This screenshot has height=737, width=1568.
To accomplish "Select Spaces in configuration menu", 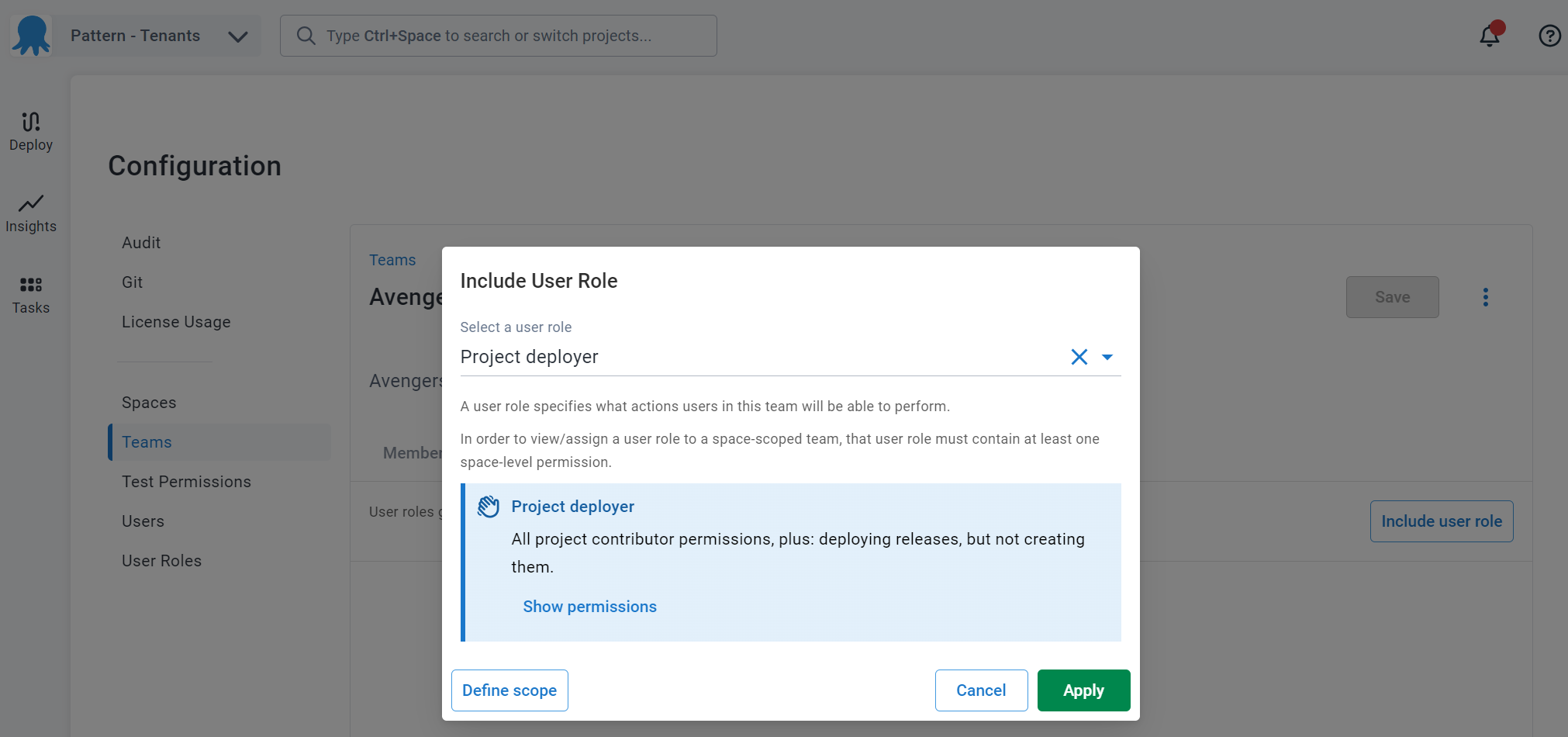I will pyautogui.click(x=149, y=403).
